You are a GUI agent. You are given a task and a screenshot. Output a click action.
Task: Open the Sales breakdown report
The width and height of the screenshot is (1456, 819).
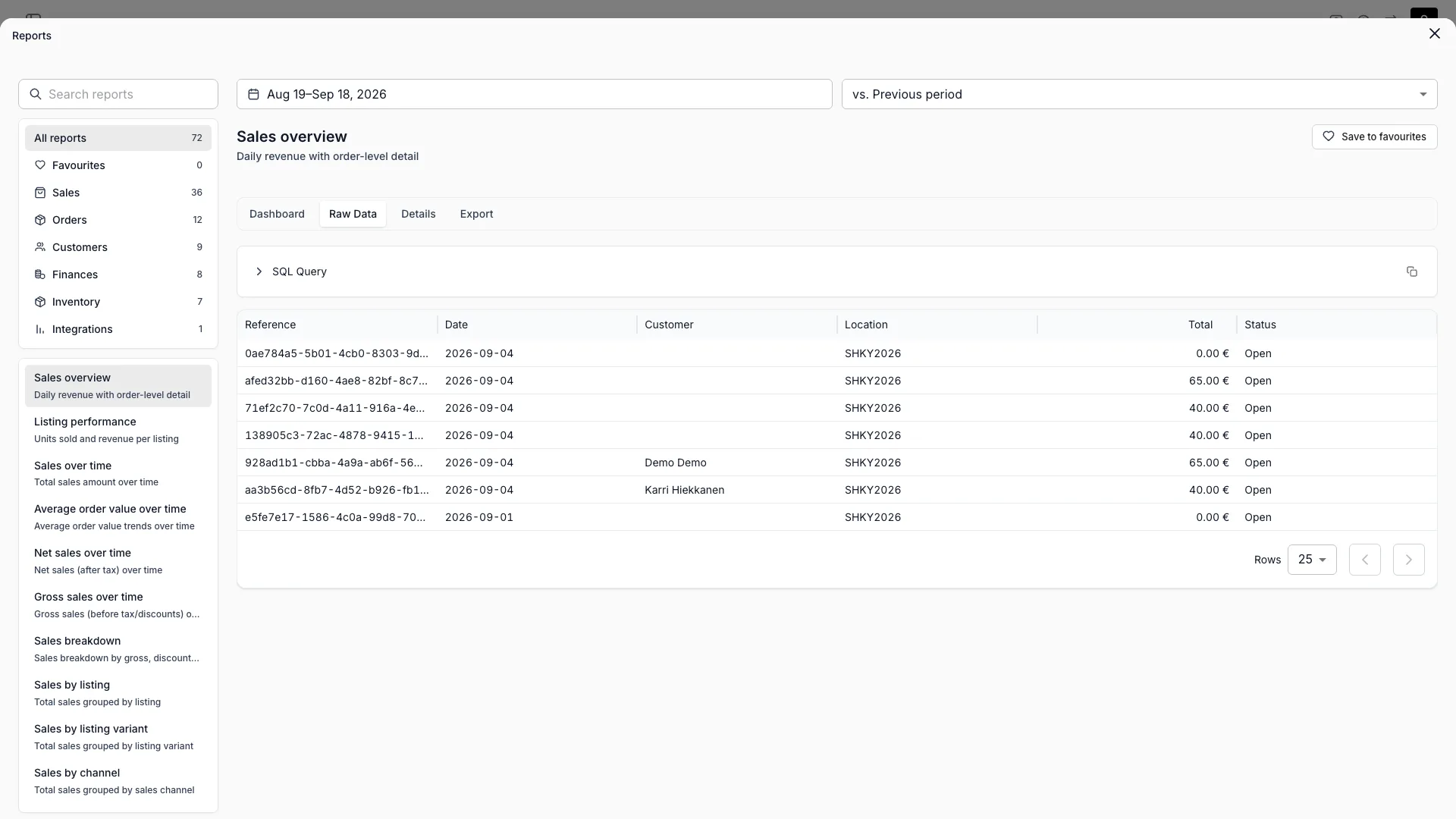tap(118, 649)
